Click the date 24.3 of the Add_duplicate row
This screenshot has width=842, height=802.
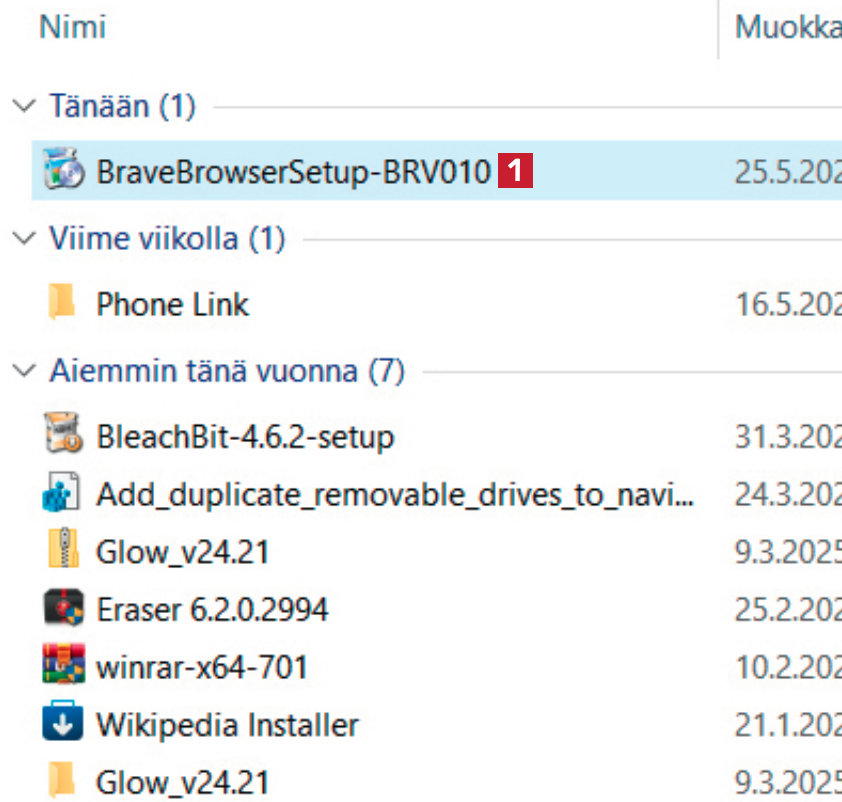click(x=788, y=494)
